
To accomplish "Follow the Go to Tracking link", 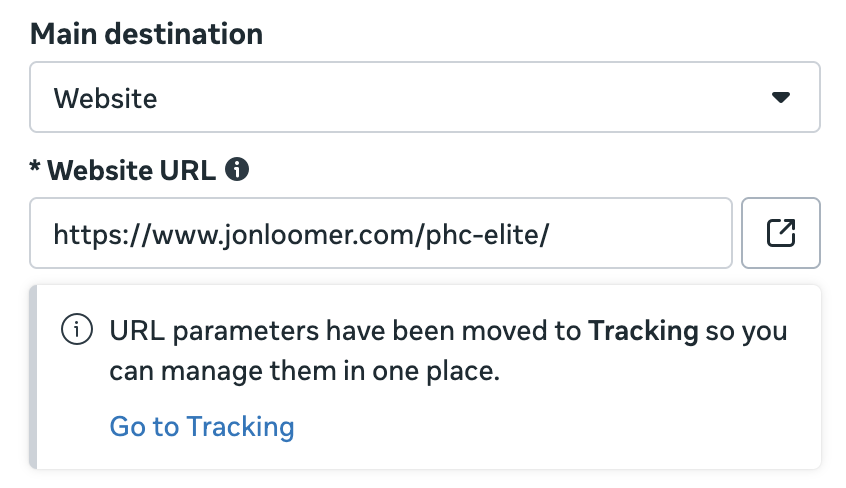I will click(202, 427).
